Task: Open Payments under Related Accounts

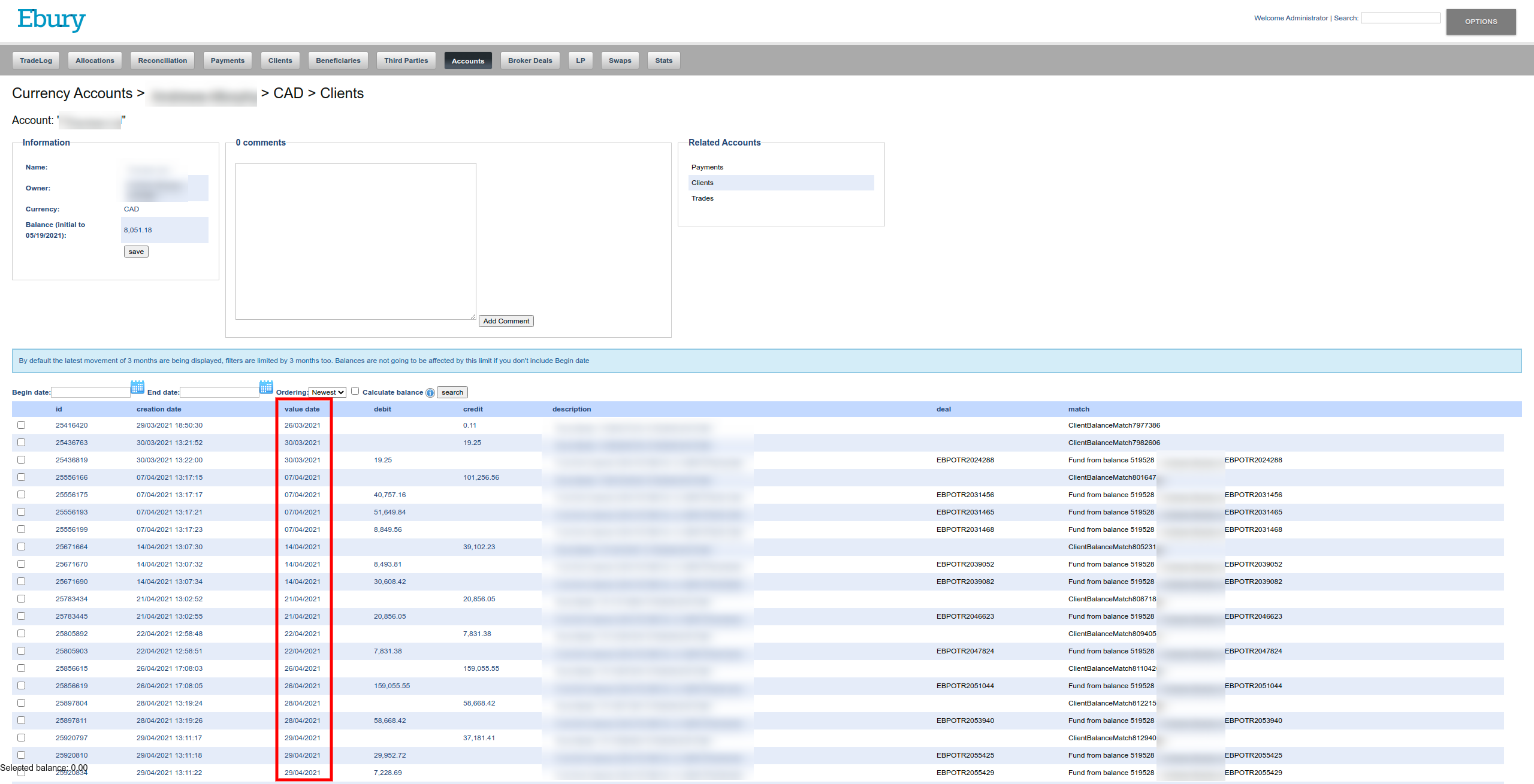Action: pyautogui.click(x=707, y=167)
